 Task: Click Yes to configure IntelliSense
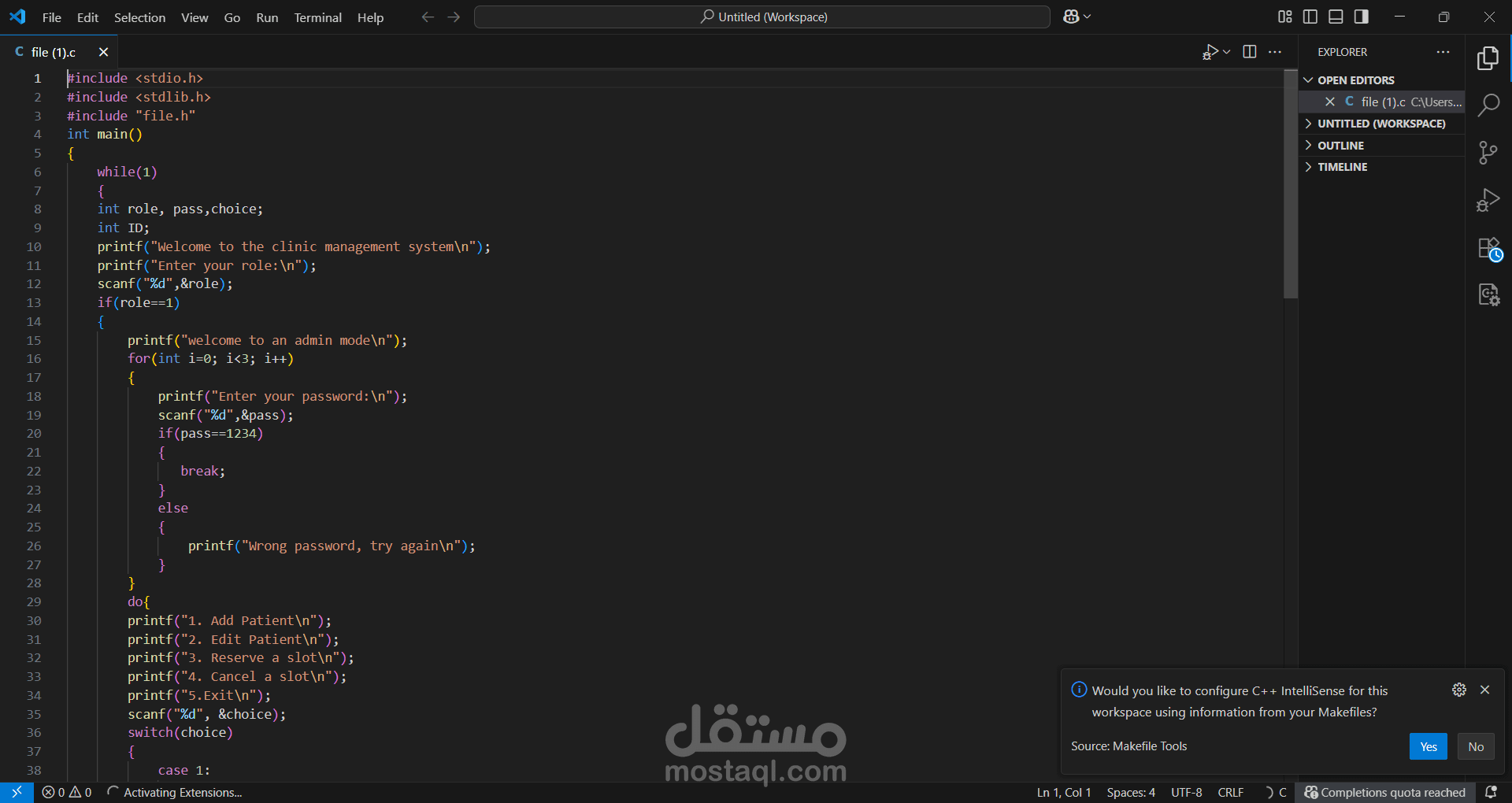pos(1429,746)
